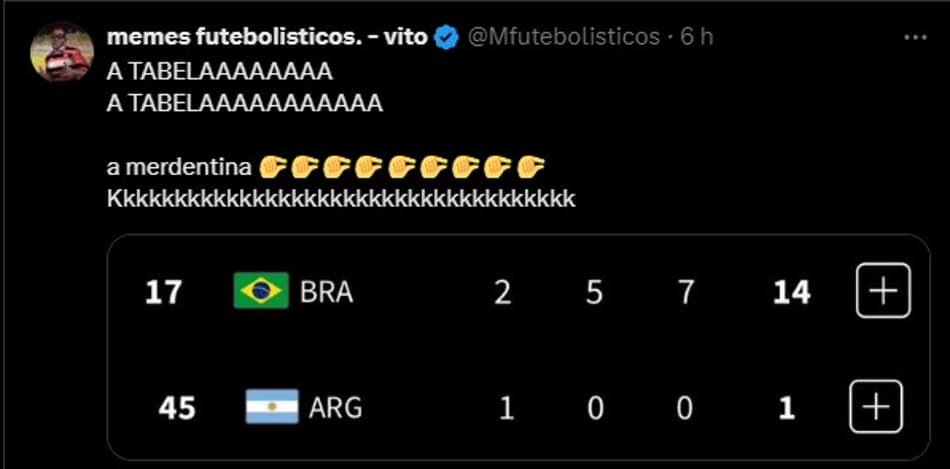The image size is (950, 469).
Task: Click the BRA country label
Action: pyautogui.click(x=327, y=293)
